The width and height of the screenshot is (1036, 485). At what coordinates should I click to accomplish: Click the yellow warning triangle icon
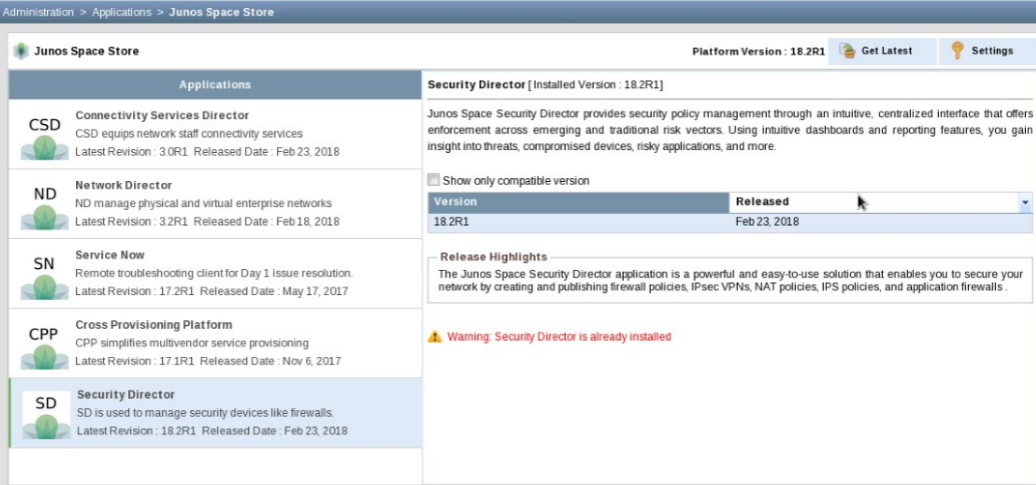[x=435, y=337]
